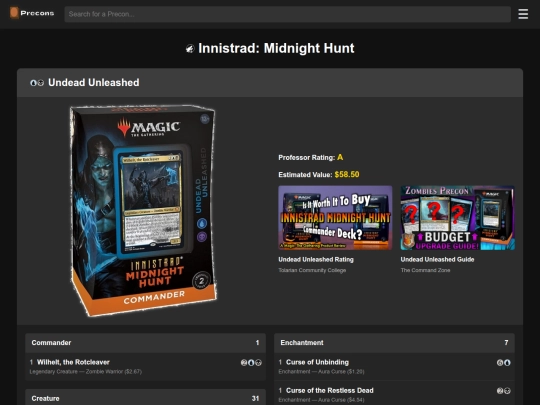Open the Curse of Unbinding card

317,362
